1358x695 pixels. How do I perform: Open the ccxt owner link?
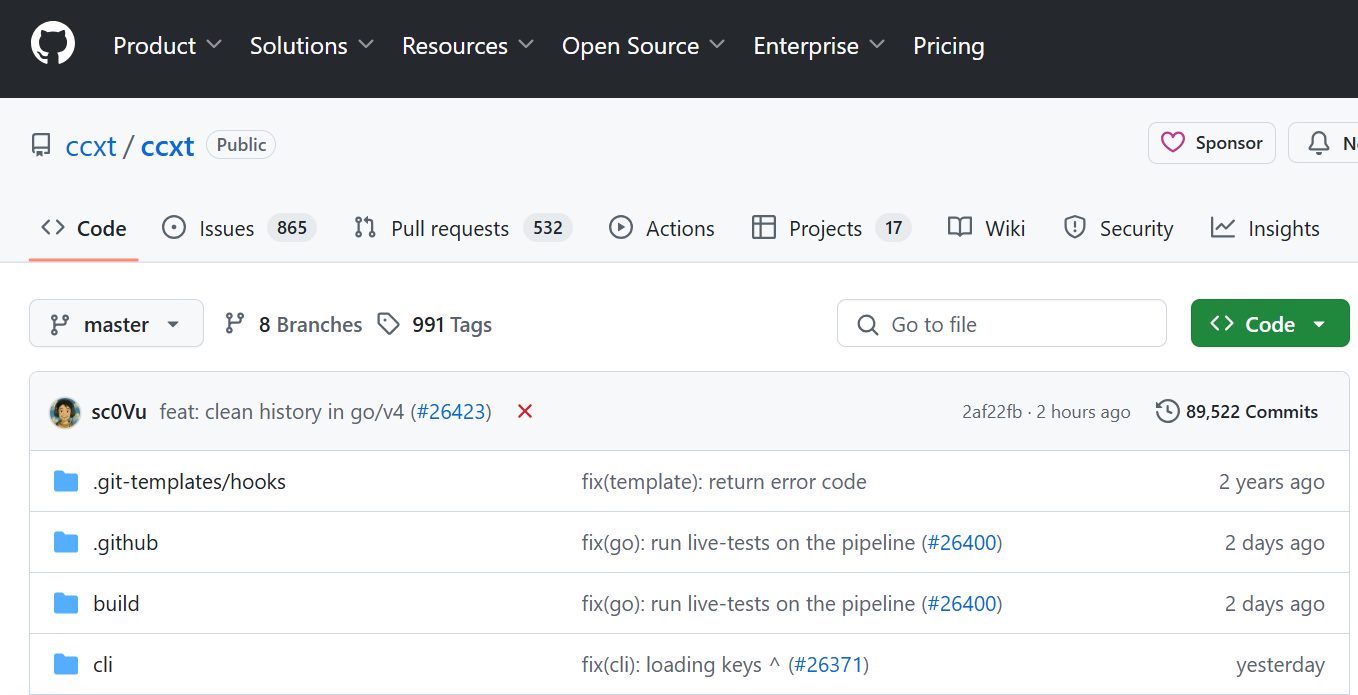tap(91, 146)
